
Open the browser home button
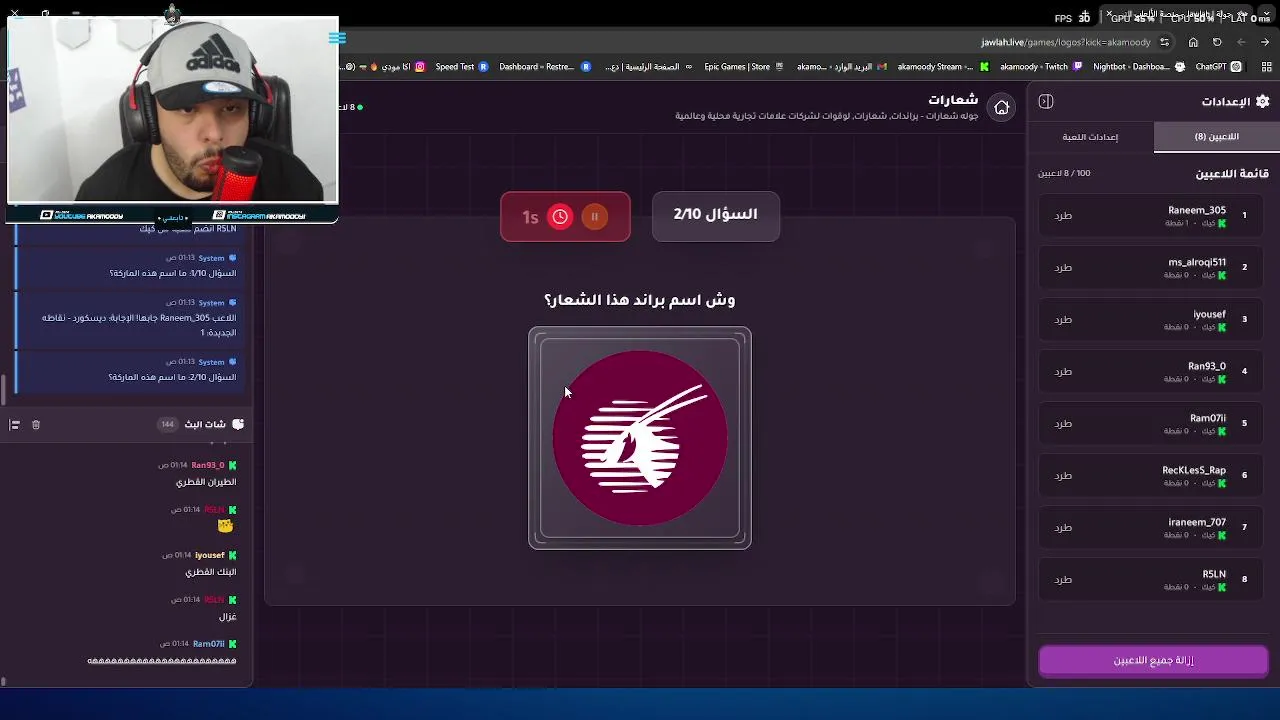[1193, 42]
